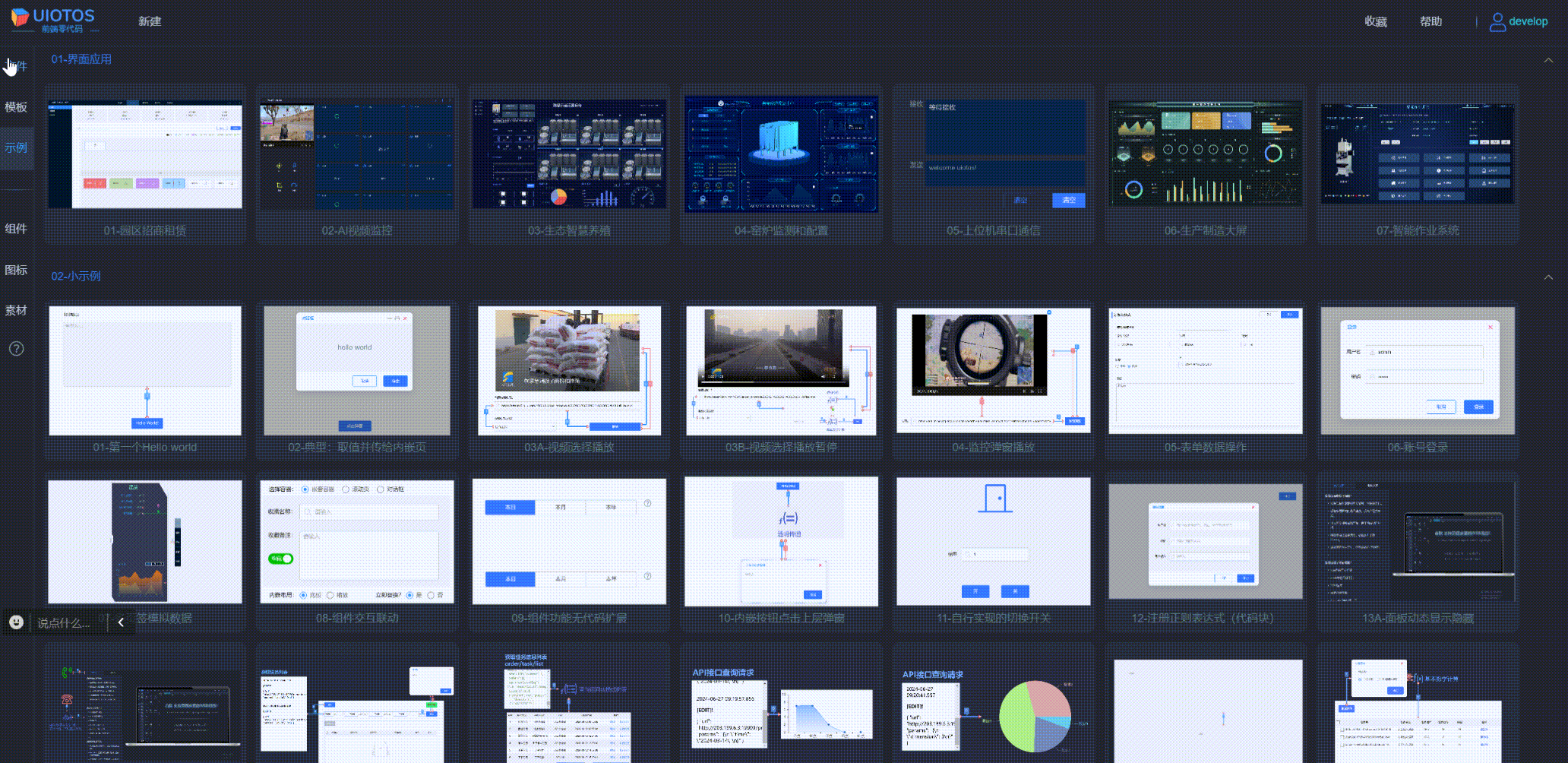Select the 示例 sidebar tab
1568x763 pixels.
point(16,147)
